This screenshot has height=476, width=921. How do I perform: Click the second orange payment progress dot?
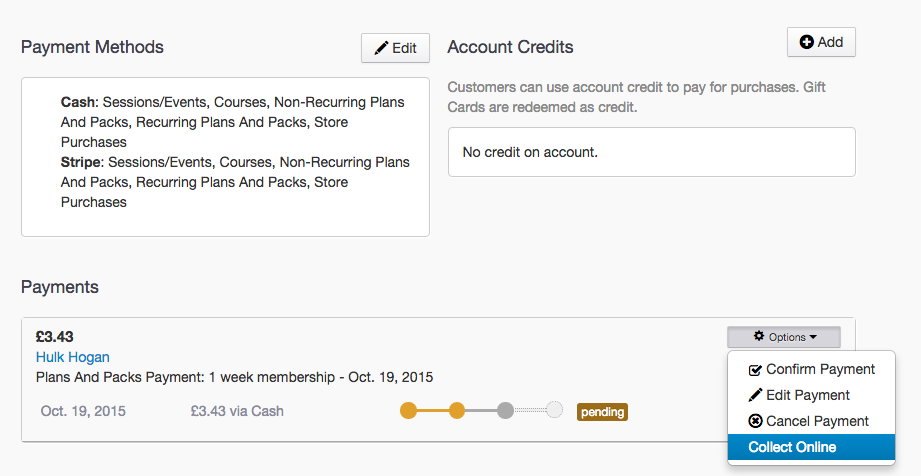457,410
